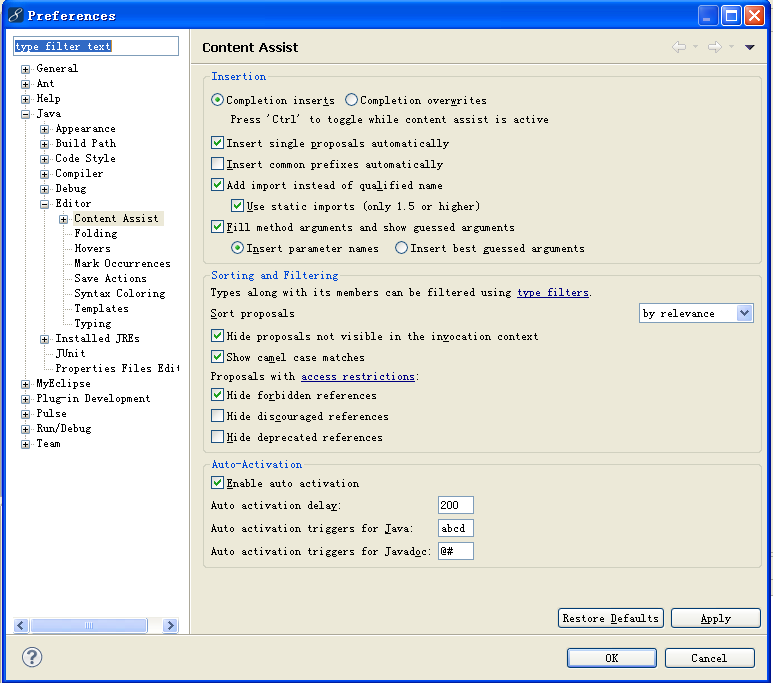Expand the General tree node
This screenshot has height=683, width=773.
26,69
